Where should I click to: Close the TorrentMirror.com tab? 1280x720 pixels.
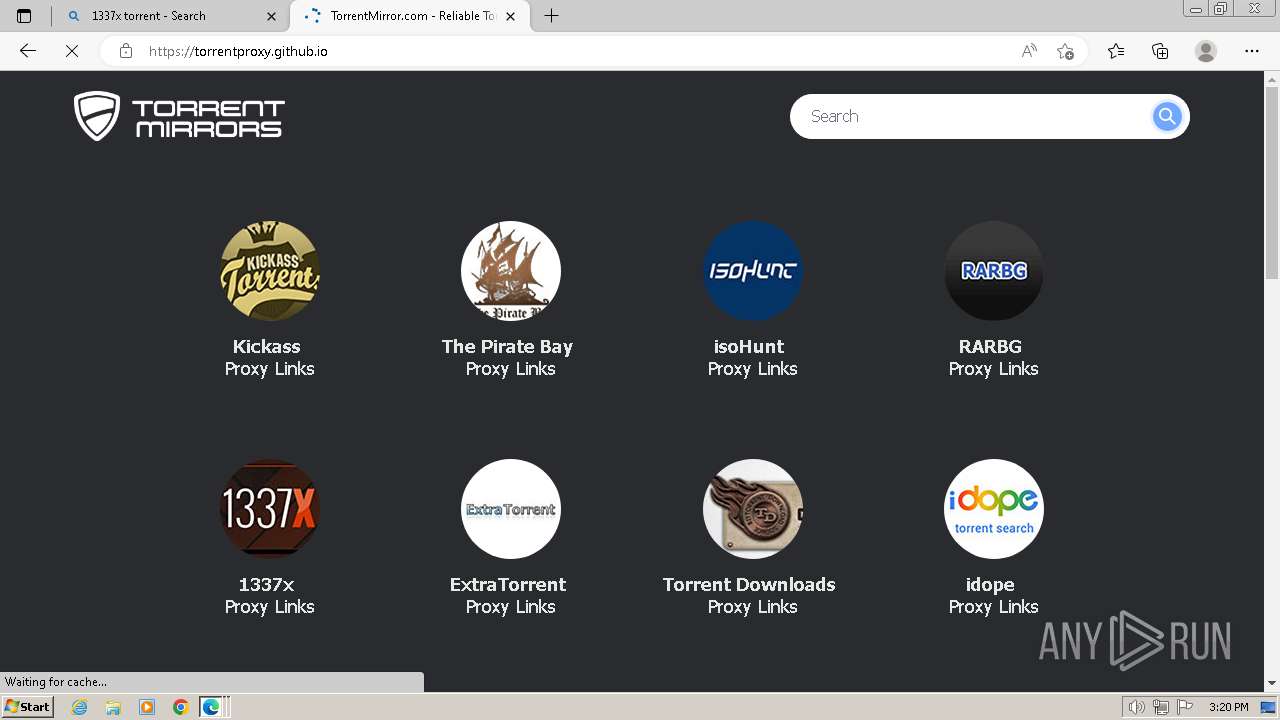click(x=511, y=16)
